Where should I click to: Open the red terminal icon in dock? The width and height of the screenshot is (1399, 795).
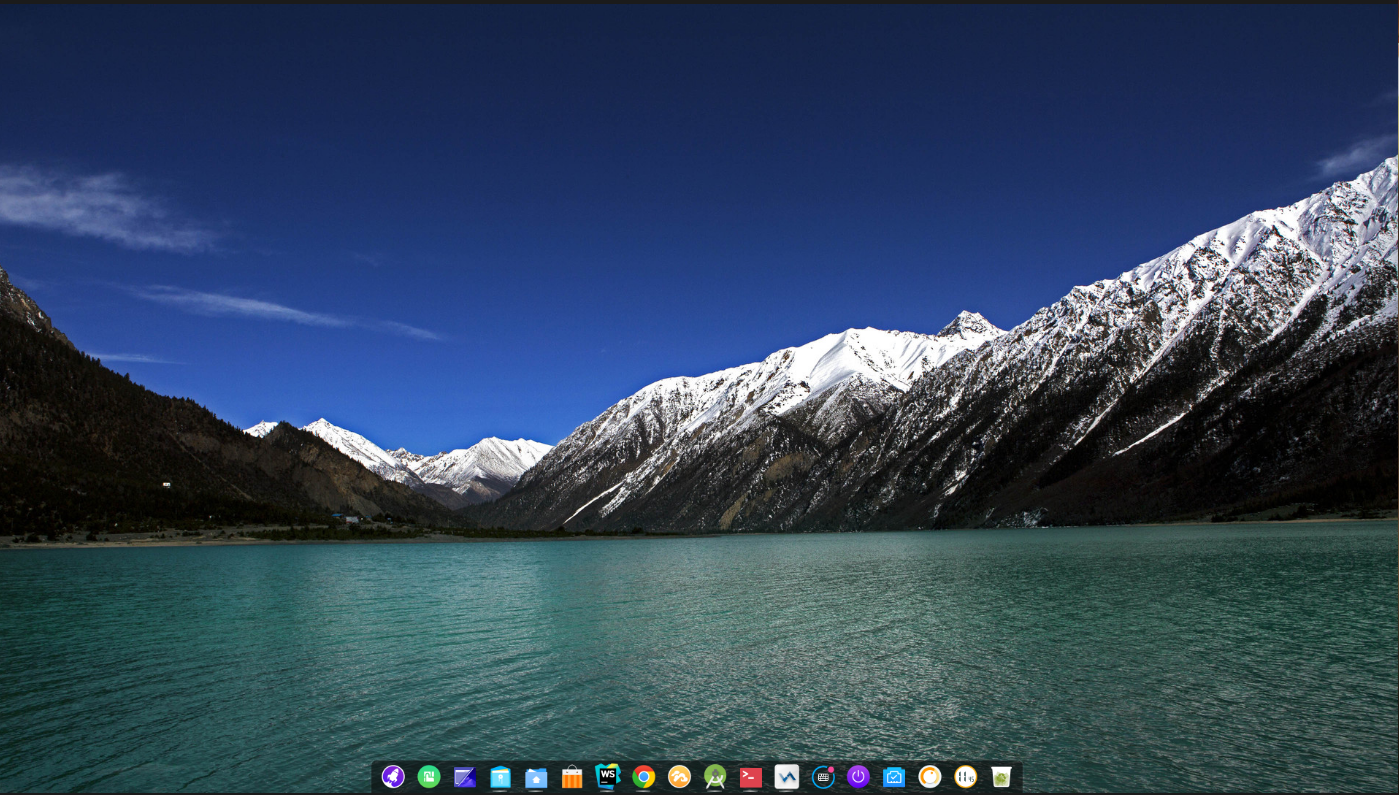coord(751,777)
